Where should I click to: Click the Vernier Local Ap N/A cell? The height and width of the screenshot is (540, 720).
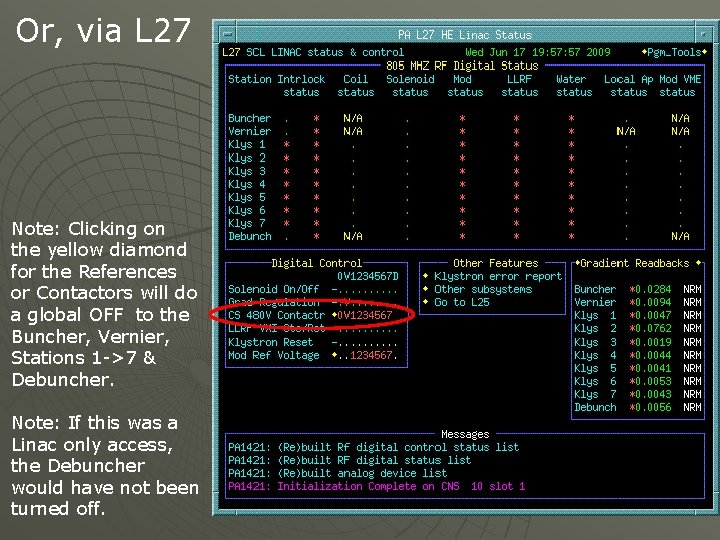625,131
